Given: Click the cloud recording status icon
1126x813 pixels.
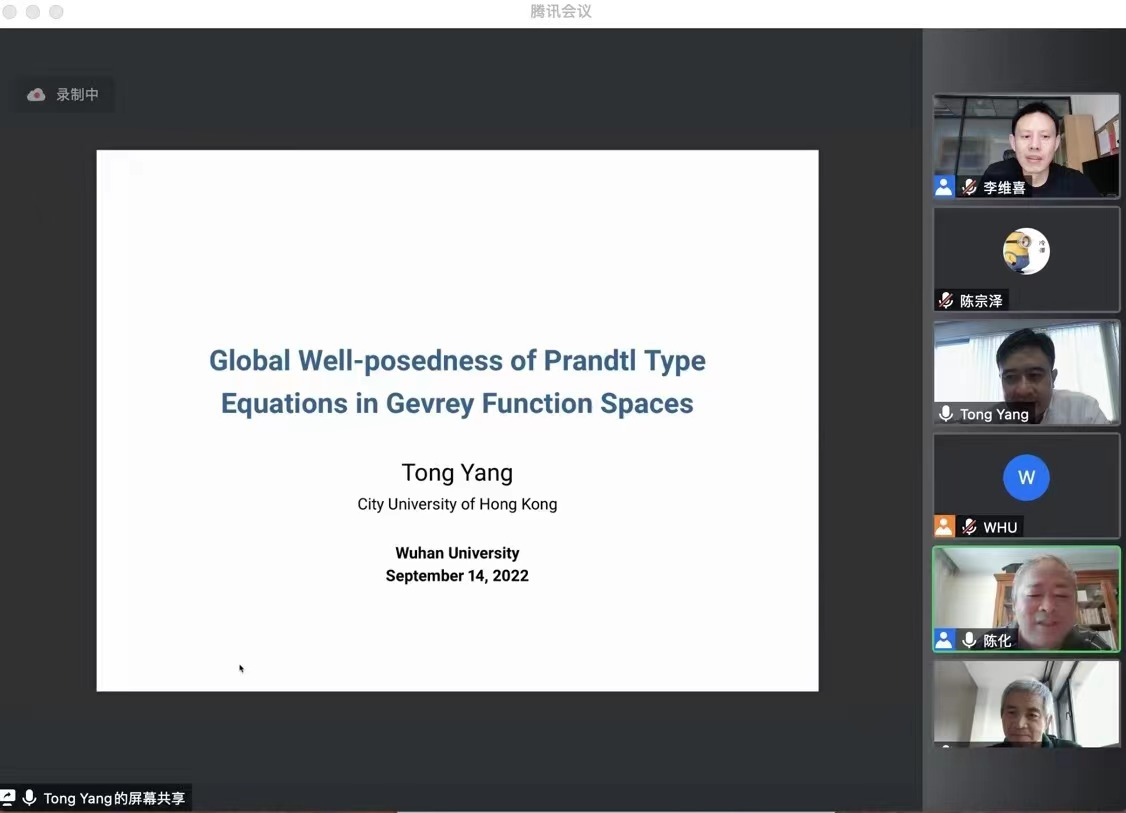Looking at the screenshot, I should [x=36, y=95].
